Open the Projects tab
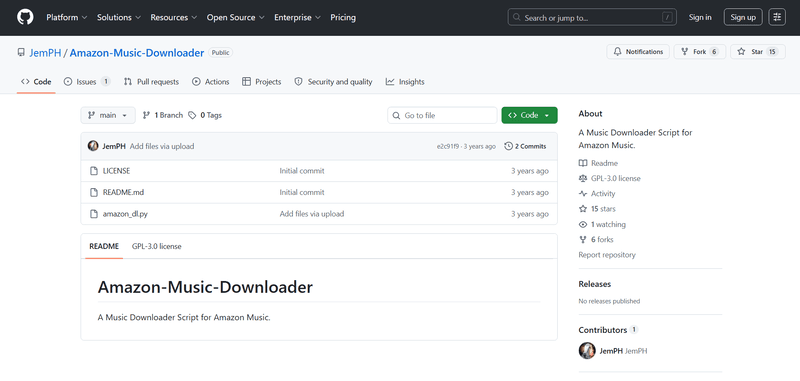This screenshot has height=381, width=800. [262, 82]
